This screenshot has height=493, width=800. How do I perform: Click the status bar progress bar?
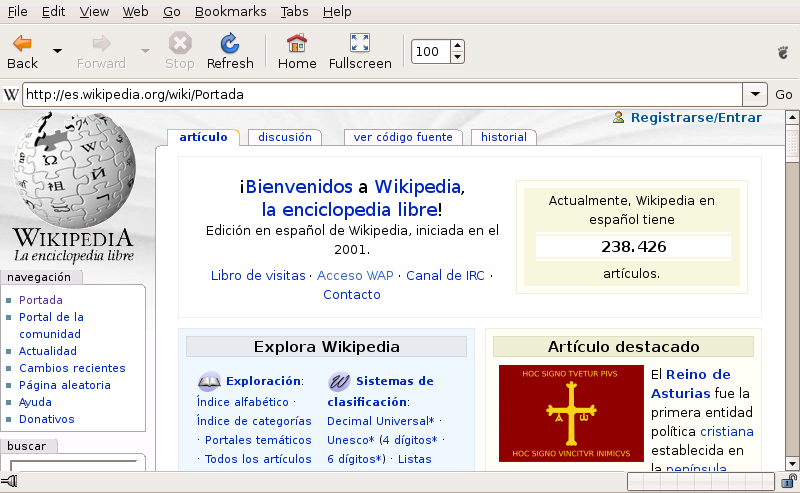click(x=701, y=481)
